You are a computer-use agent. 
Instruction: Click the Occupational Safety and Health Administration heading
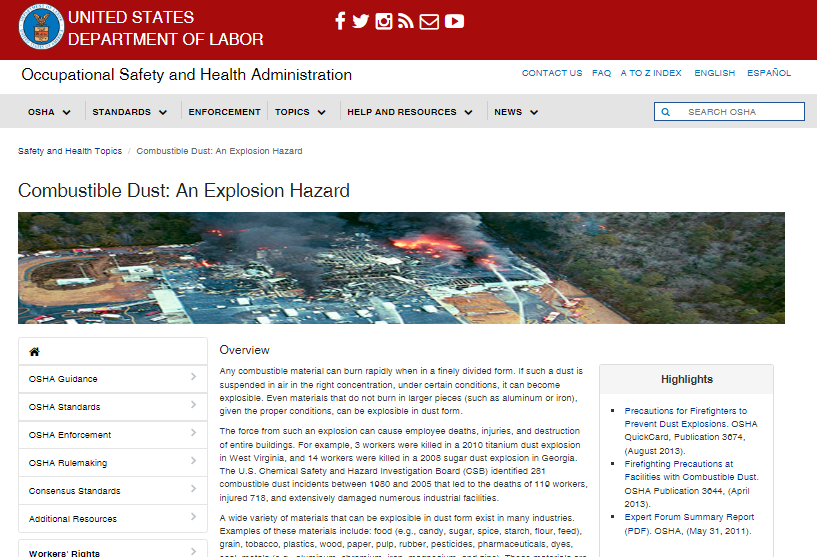pyautogui.click(x=187, y=75)
